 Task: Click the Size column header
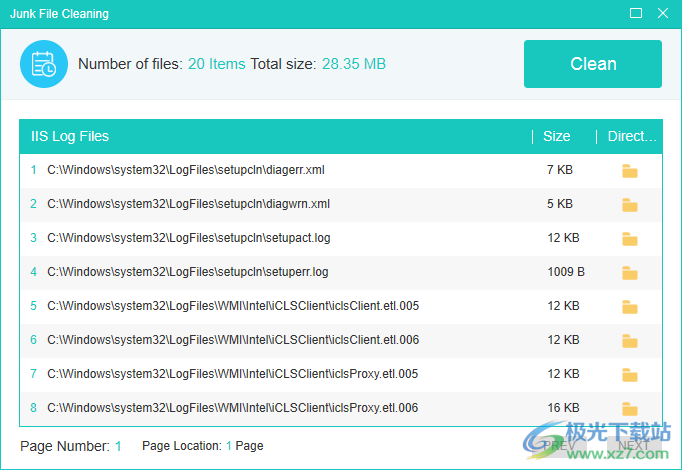556,137
